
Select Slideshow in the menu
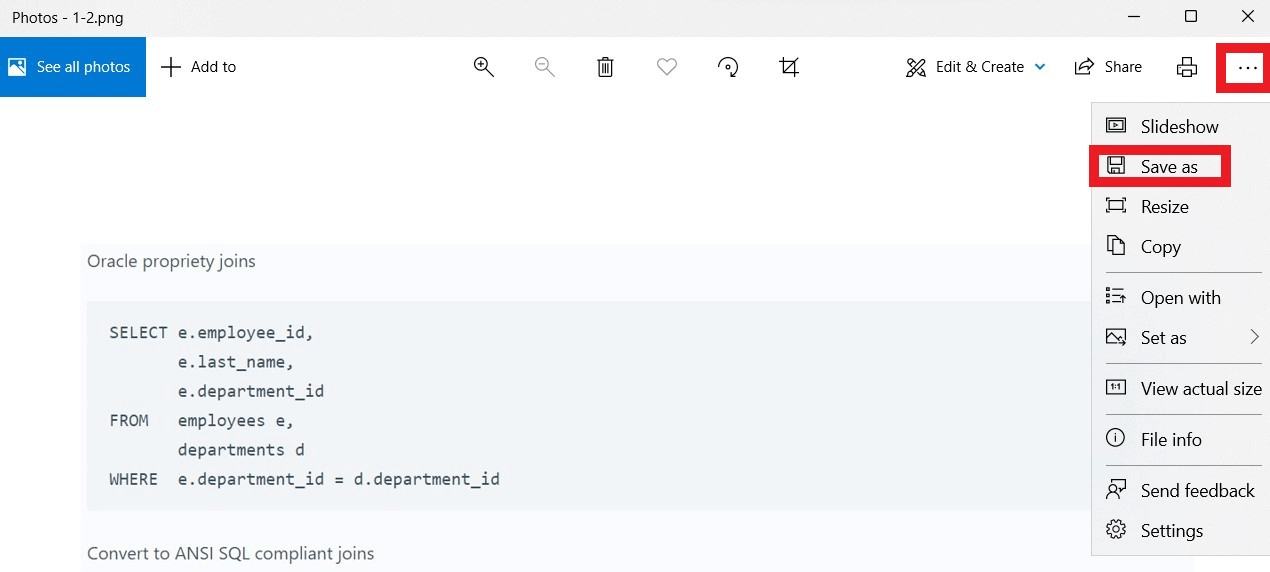click(1178, 127)
